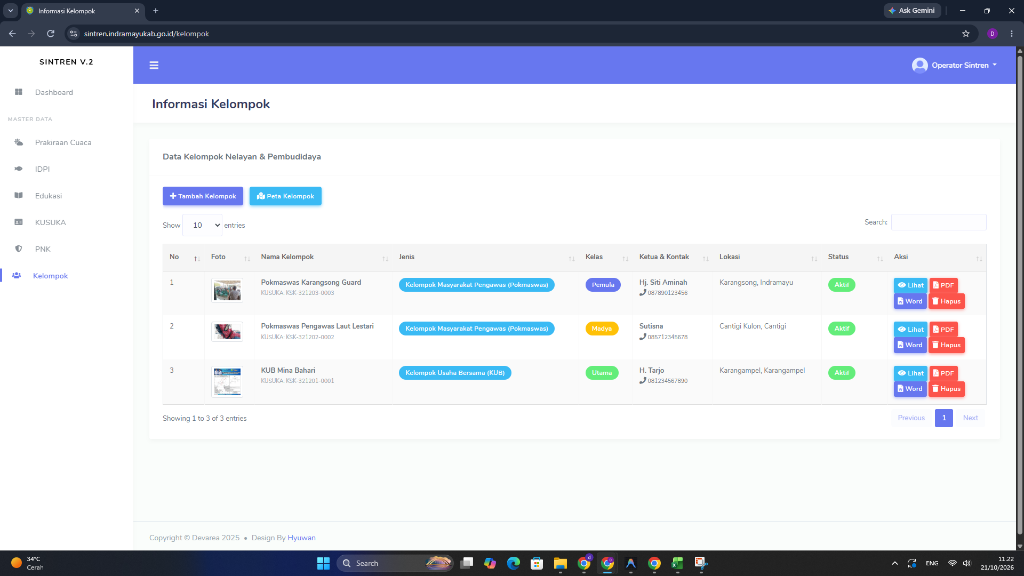
Task: Sort table by Nama Kelompok column
Action: pos(323,257)
